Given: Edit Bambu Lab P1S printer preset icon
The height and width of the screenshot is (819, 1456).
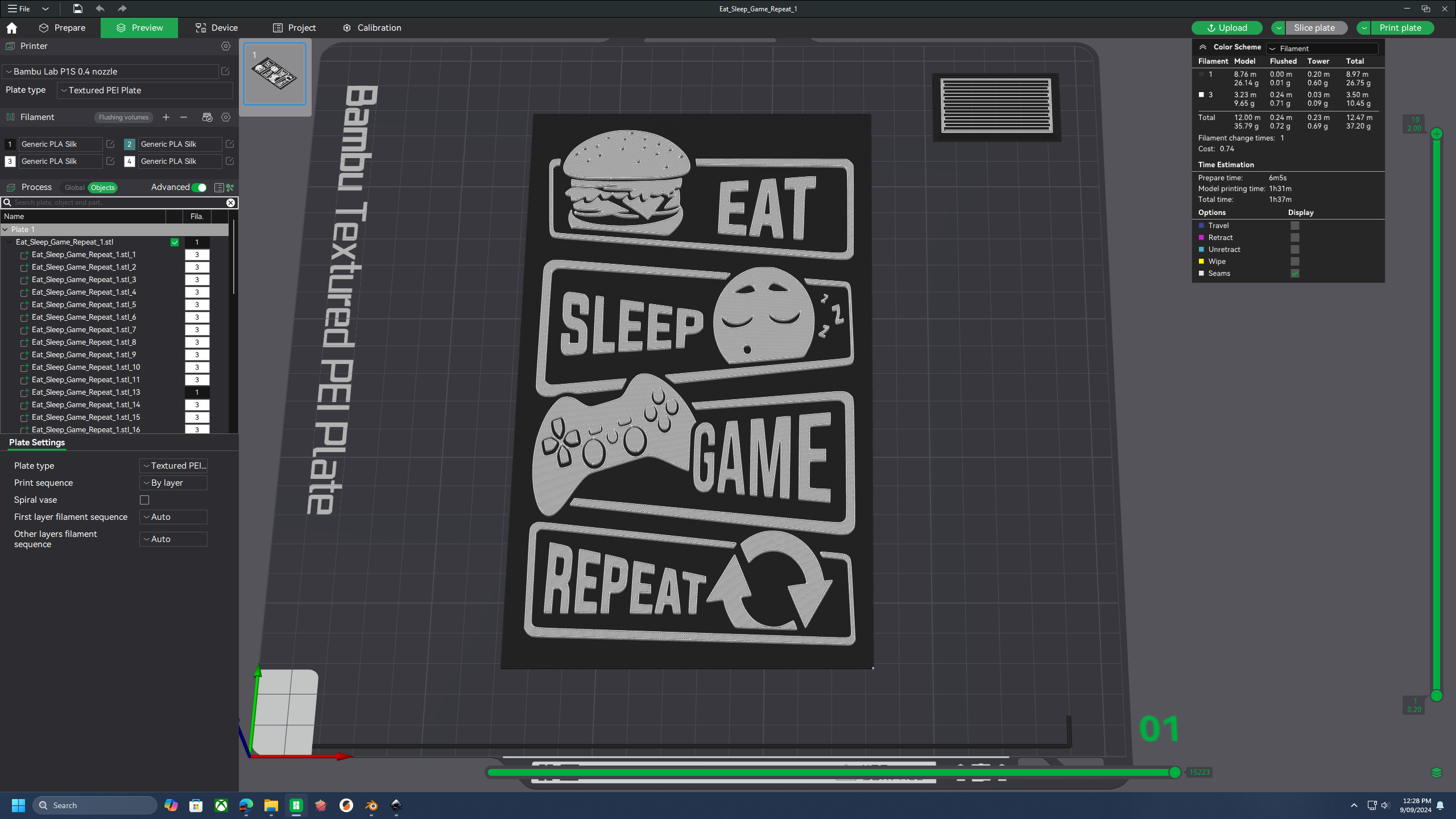Looking at the screenshot, I should (x=225, y=71).
